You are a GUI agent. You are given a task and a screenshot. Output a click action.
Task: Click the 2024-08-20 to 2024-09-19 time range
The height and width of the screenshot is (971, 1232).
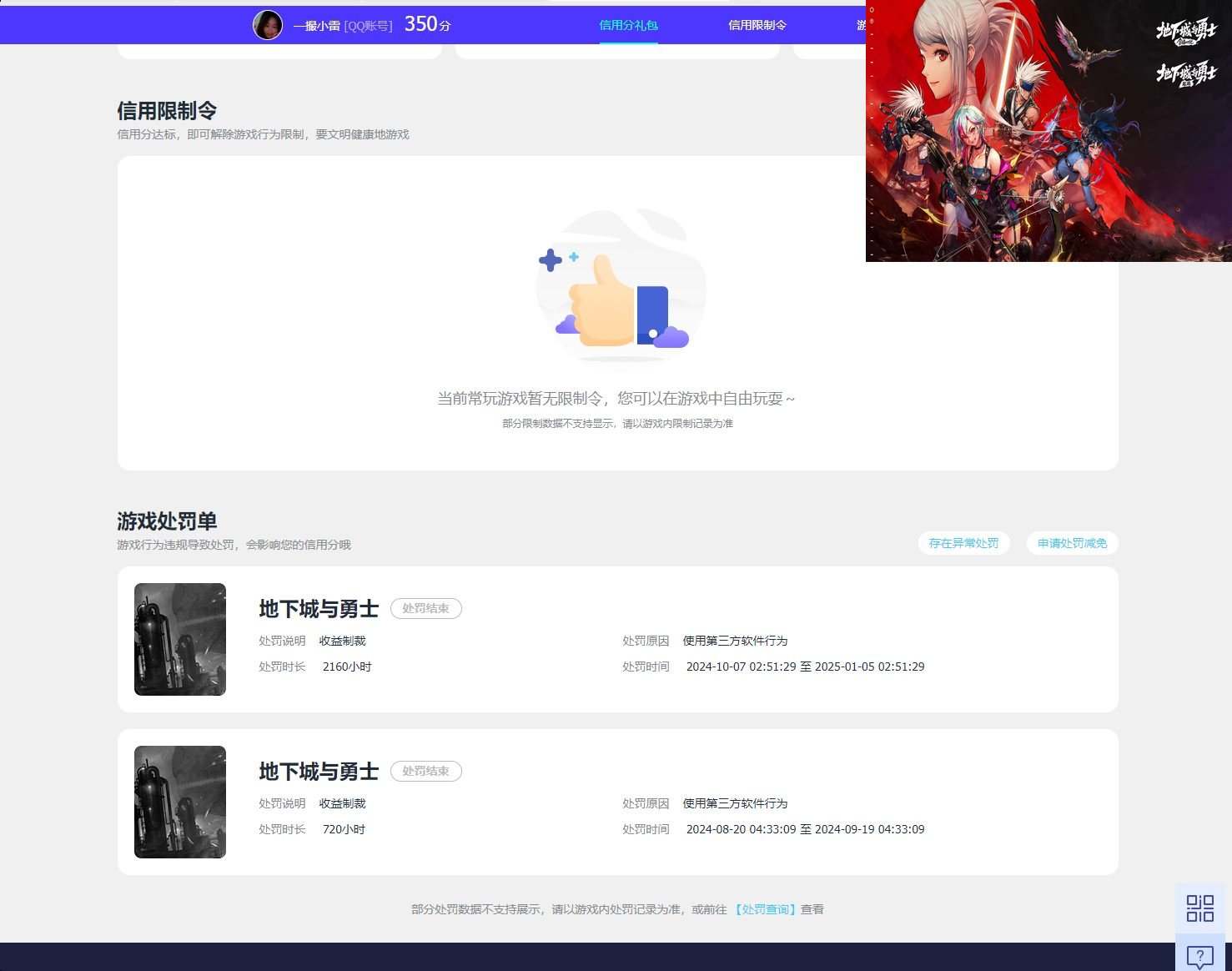[805, 829]
